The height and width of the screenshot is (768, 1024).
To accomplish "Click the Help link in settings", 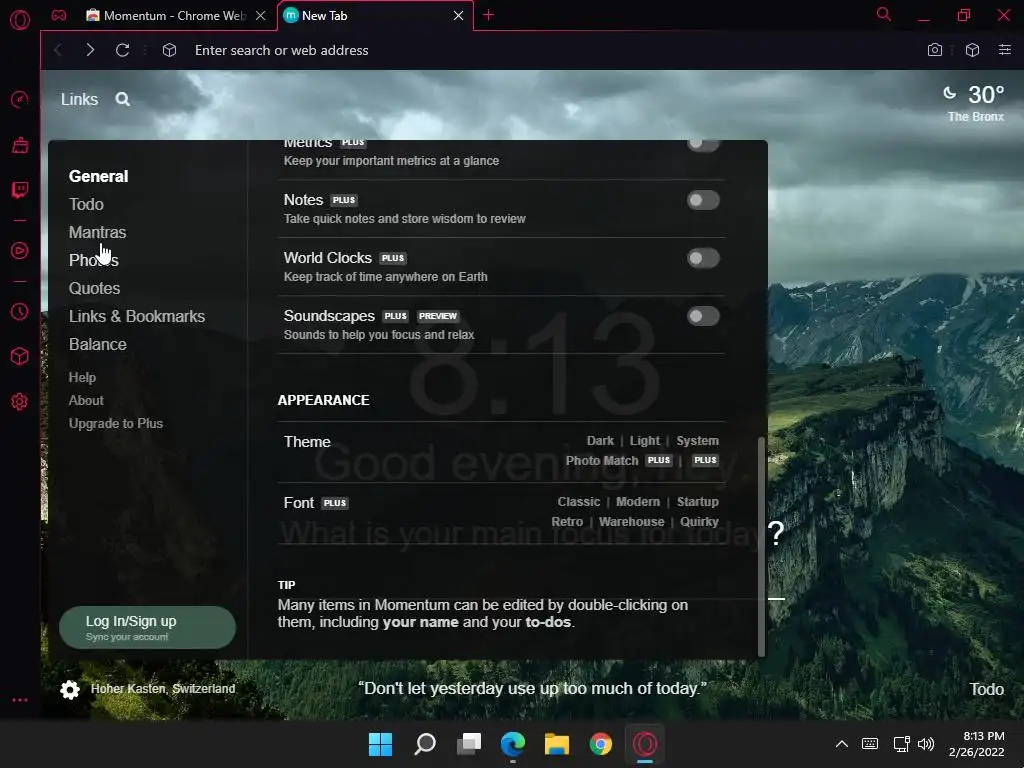I will click(x=82, y=377).
